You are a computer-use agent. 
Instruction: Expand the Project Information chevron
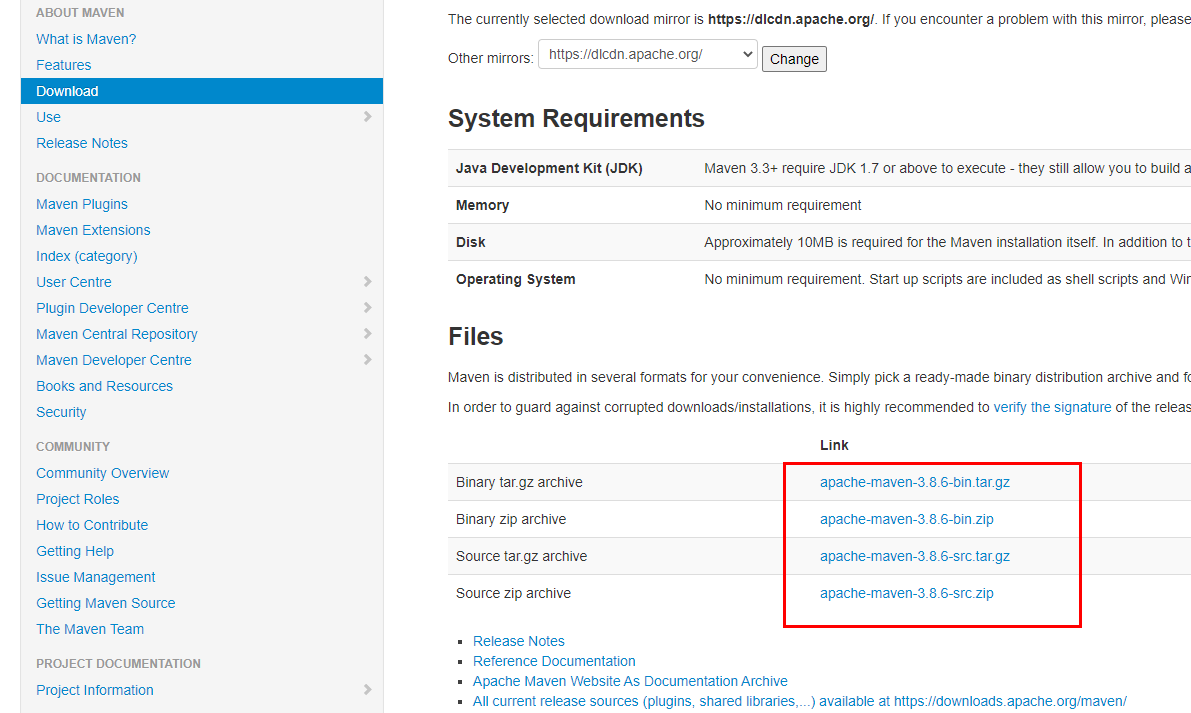click(368, 689)
